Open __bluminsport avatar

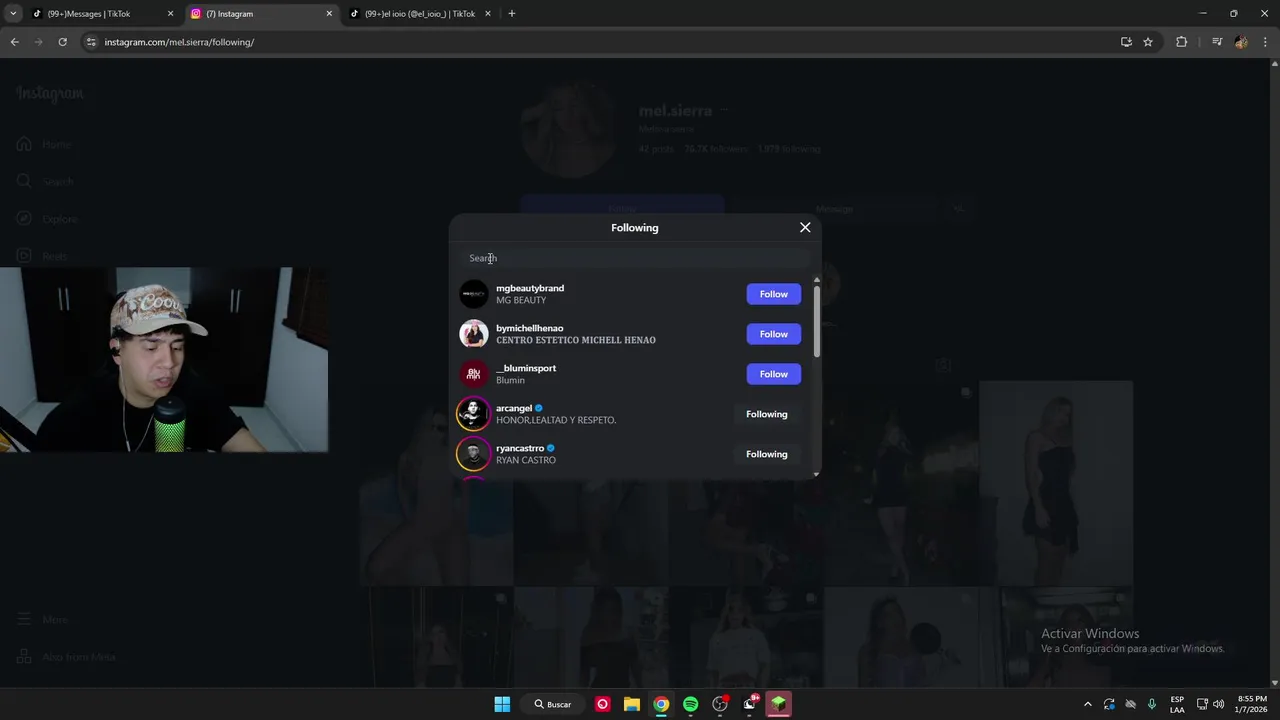(x=473, y=374)
